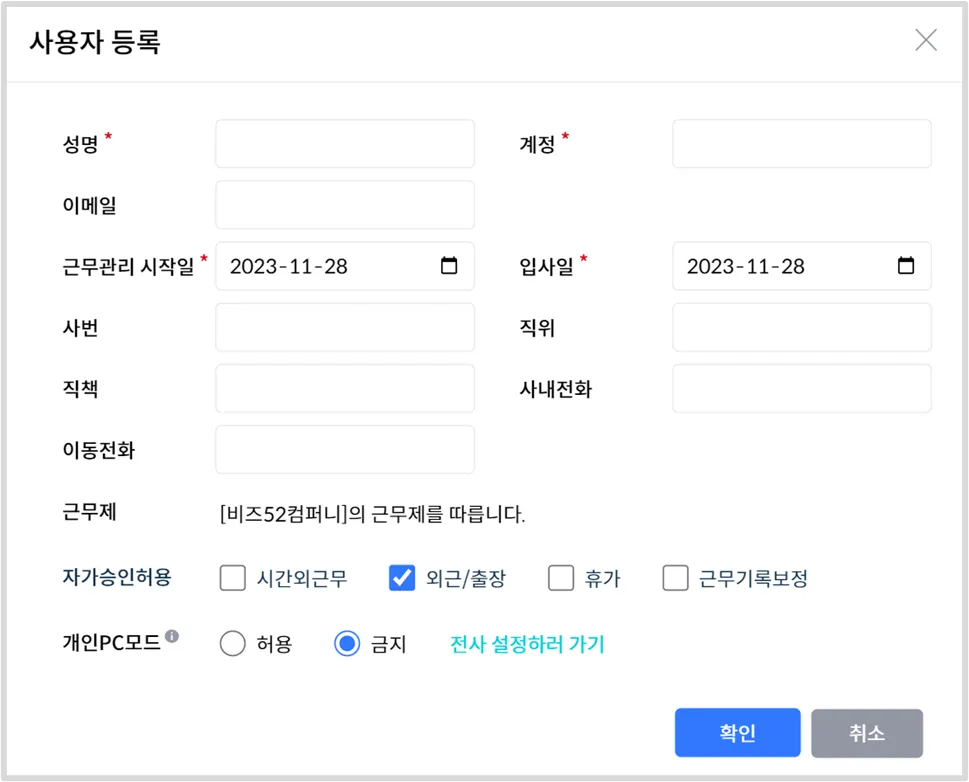Enable the 시간외근무 checkbox
969x782 pixels.
[232, 578]
